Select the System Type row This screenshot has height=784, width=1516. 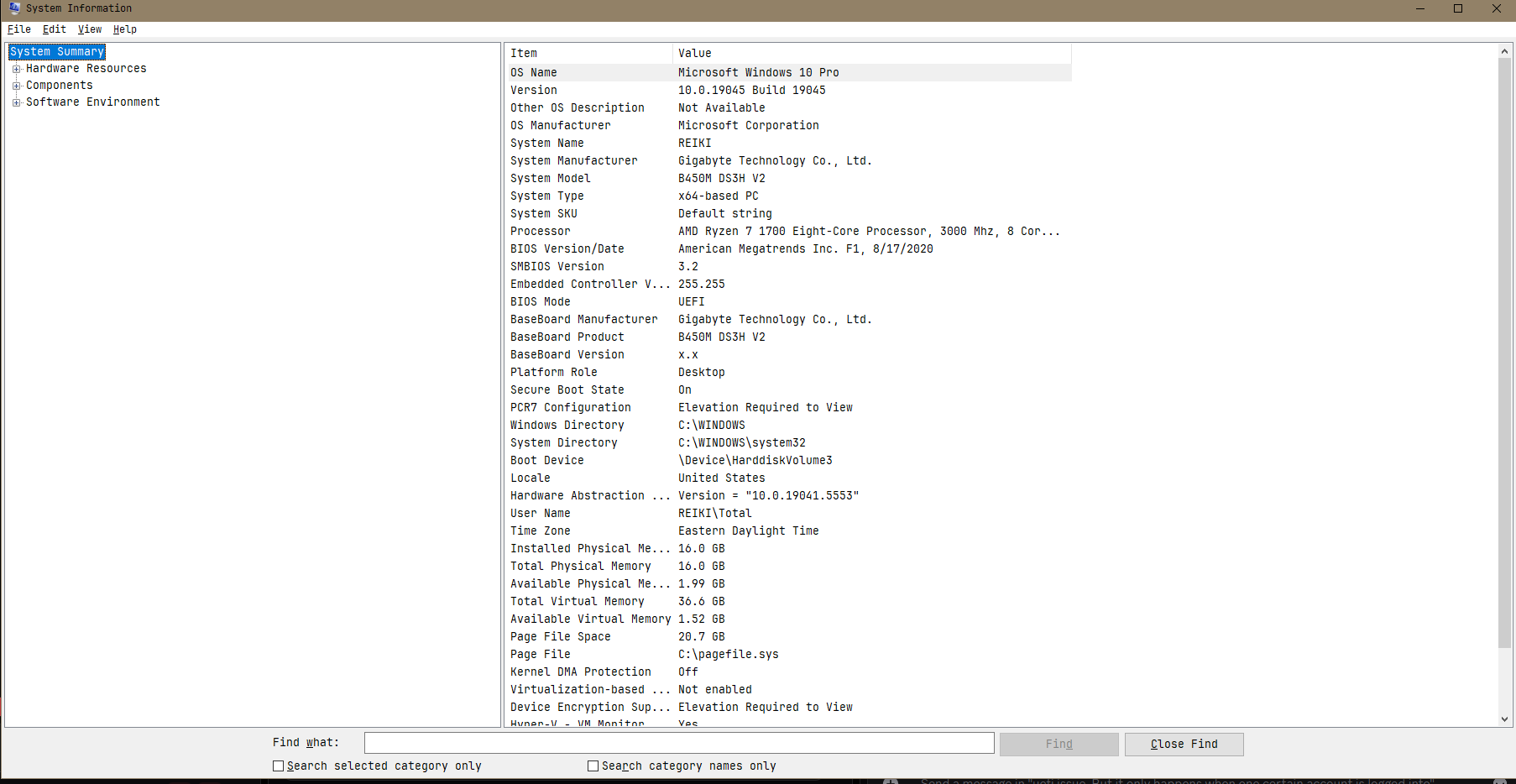click(788, 196)
